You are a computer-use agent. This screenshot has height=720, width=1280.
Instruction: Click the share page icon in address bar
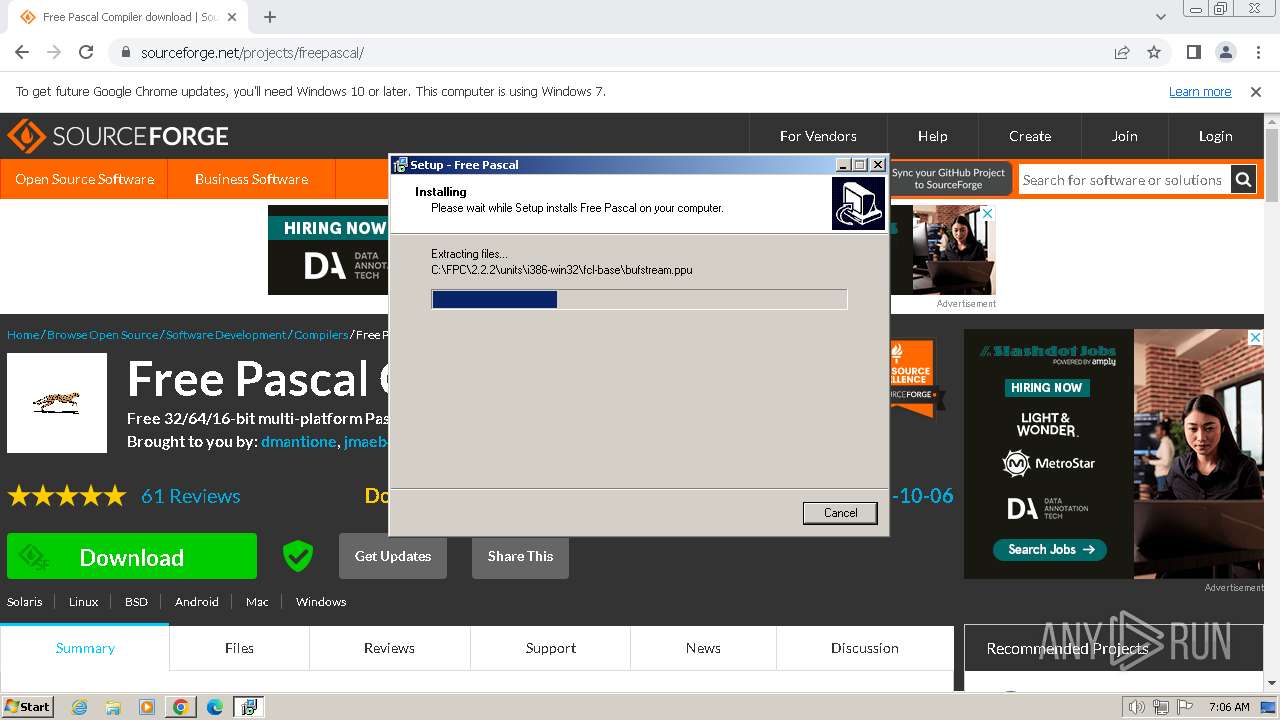1122,53
